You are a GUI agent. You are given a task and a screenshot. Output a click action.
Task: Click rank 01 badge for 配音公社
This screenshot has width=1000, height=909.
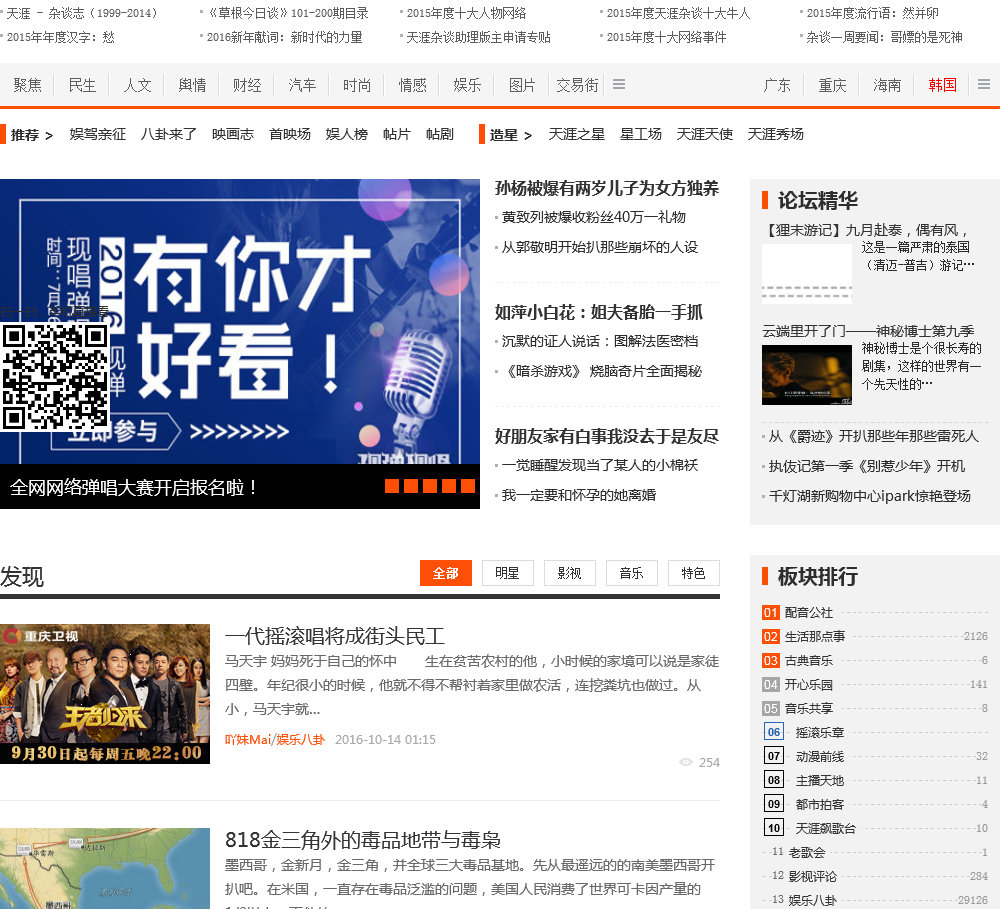click(x=770, y=613)
